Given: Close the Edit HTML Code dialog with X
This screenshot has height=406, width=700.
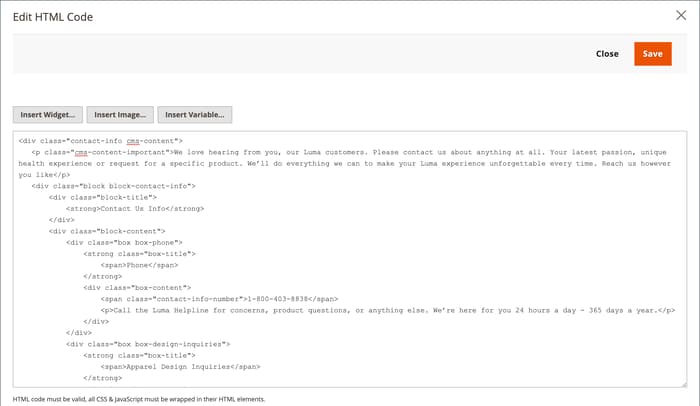Looking at the screenshot, I should click(x=681, y=15).
